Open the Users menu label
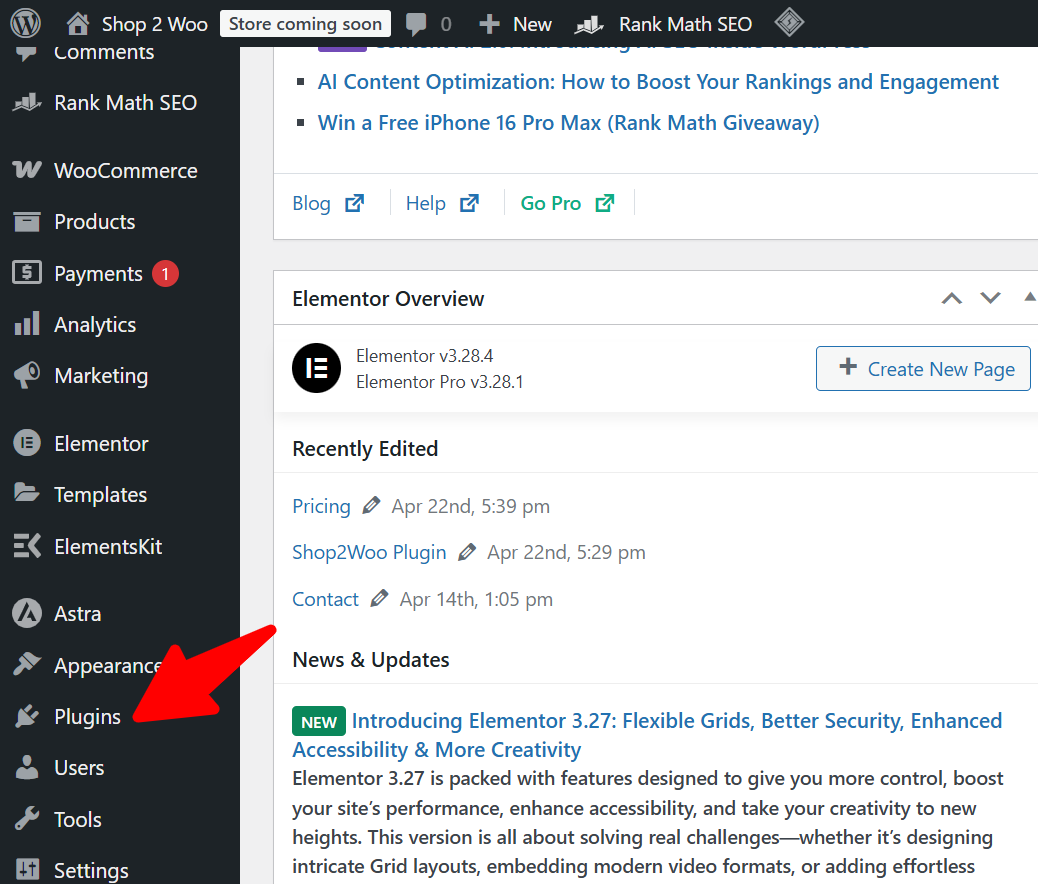This screenshot has width=1038, height=884. point(79,767)
